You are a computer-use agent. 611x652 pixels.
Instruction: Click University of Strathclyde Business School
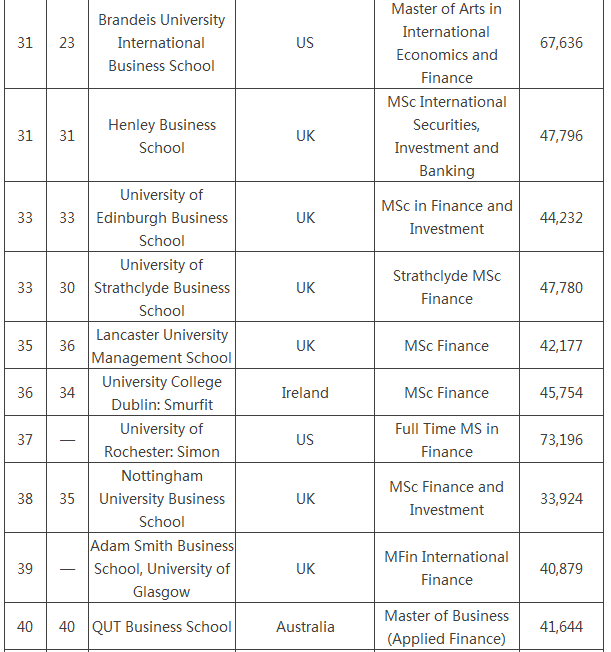point(161,287)
